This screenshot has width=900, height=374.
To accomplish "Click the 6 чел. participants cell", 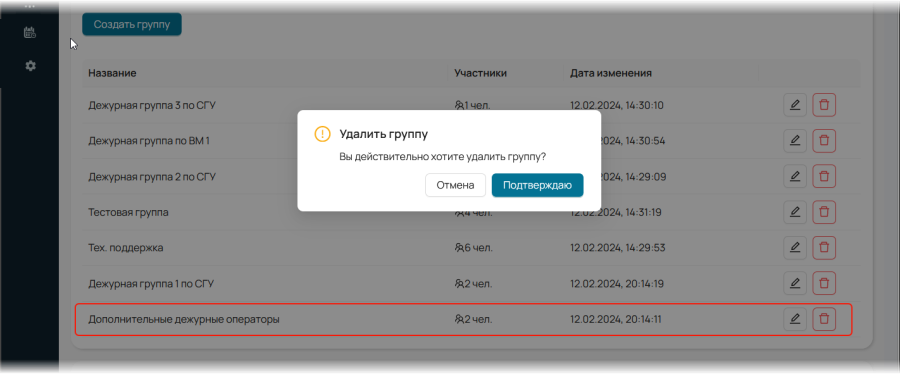I will pos(474,248).
